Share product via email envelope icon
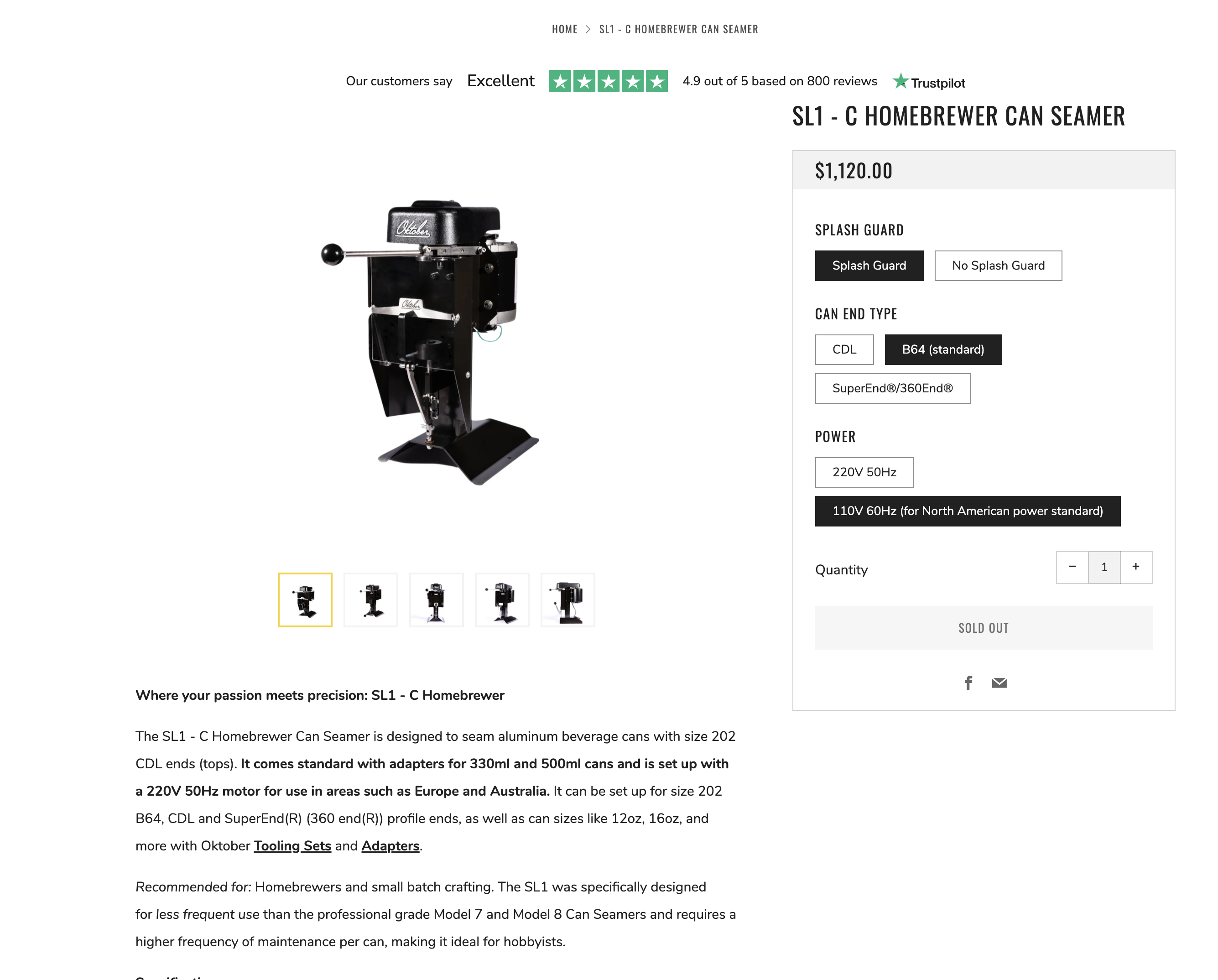This screenshot has width=1218, height=980. click(x=999, y=683)
